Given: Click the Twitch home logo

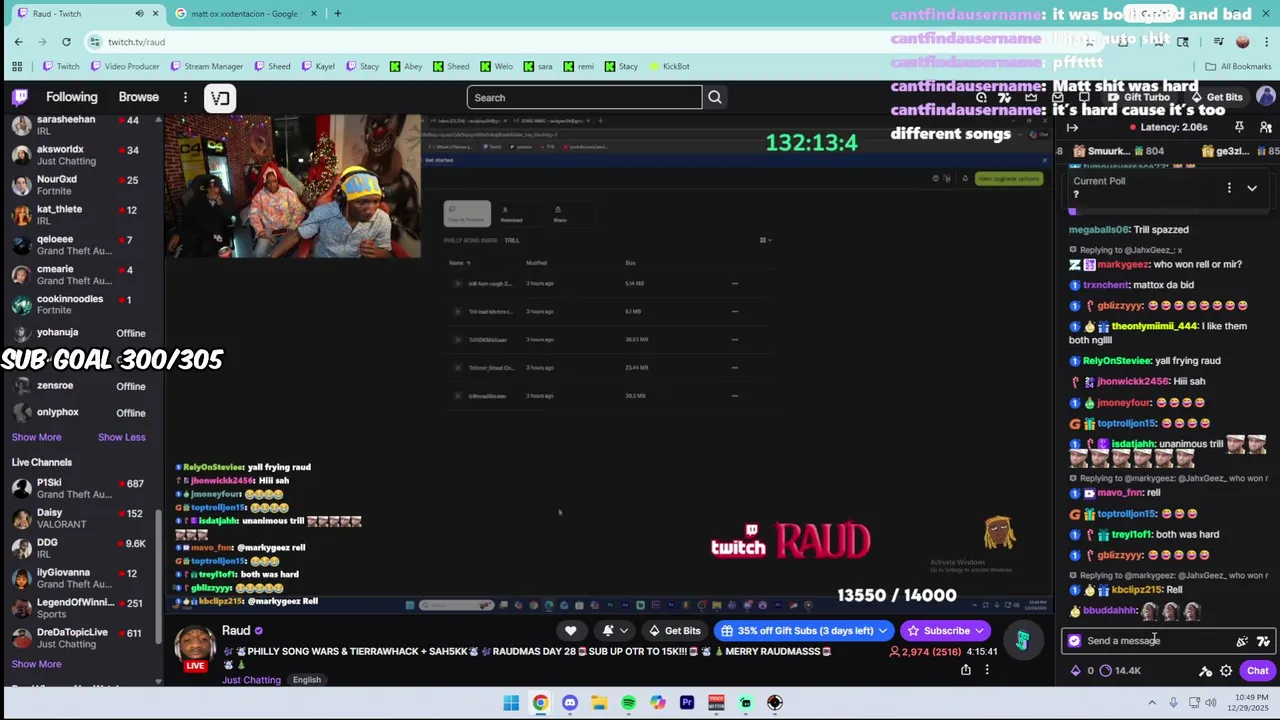Looking at the screenshot, I should 20,97.
